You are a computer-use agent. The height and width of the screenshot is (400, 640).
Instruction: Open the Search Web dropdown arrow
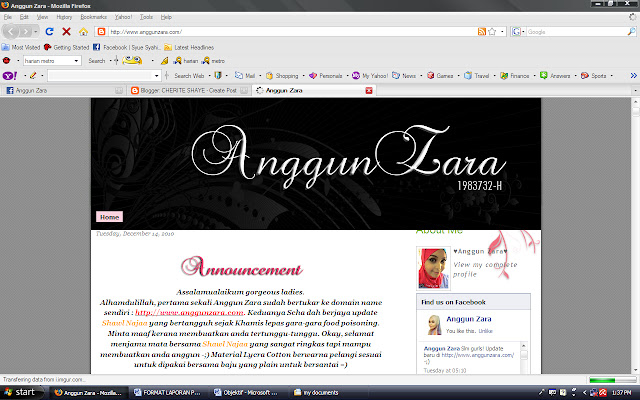tap(209, 76)
